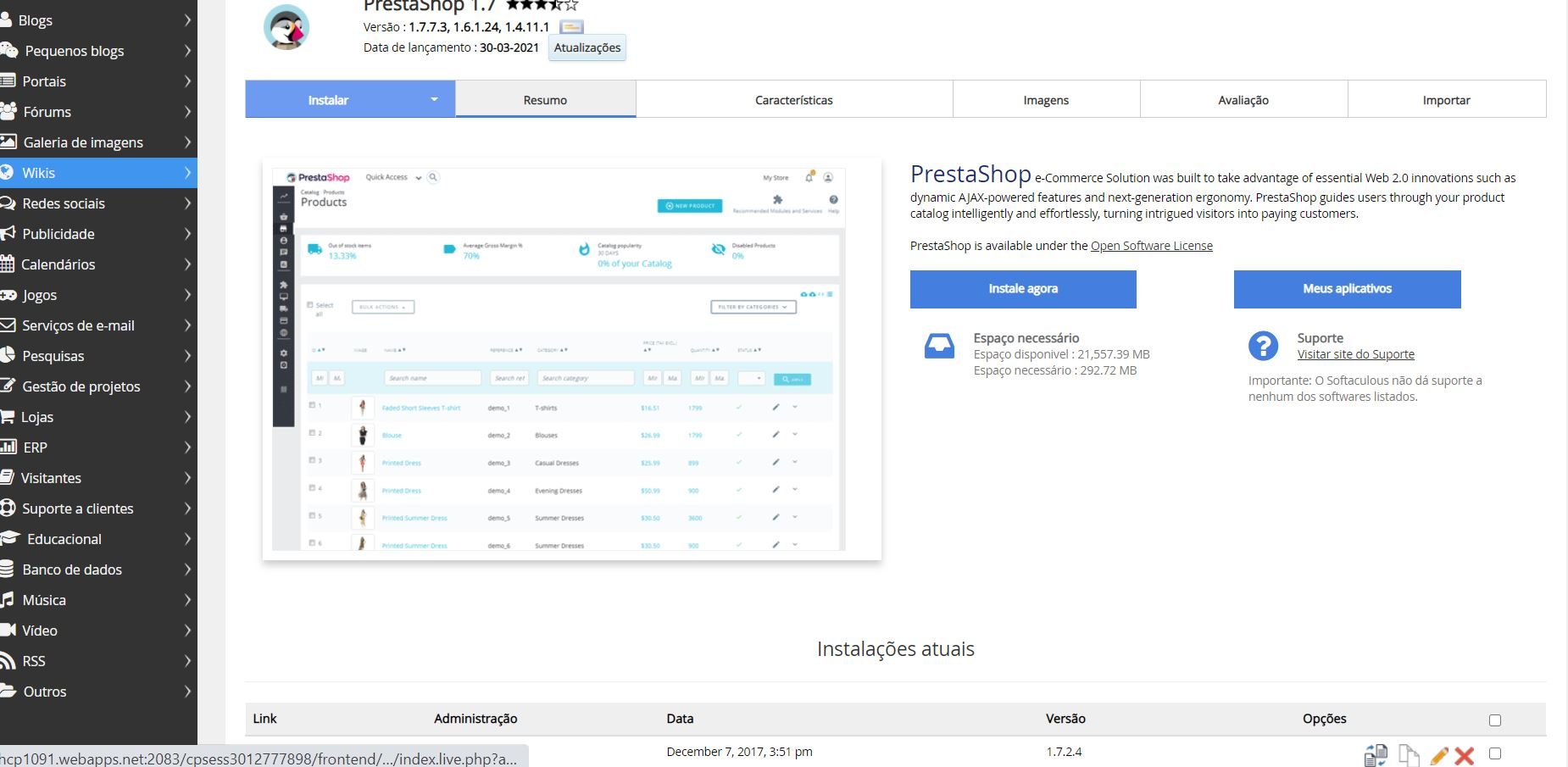This screenshot has width=1568, height=767.
Task: Open the Avaliação tab
Action: (x=1243, y=99)
